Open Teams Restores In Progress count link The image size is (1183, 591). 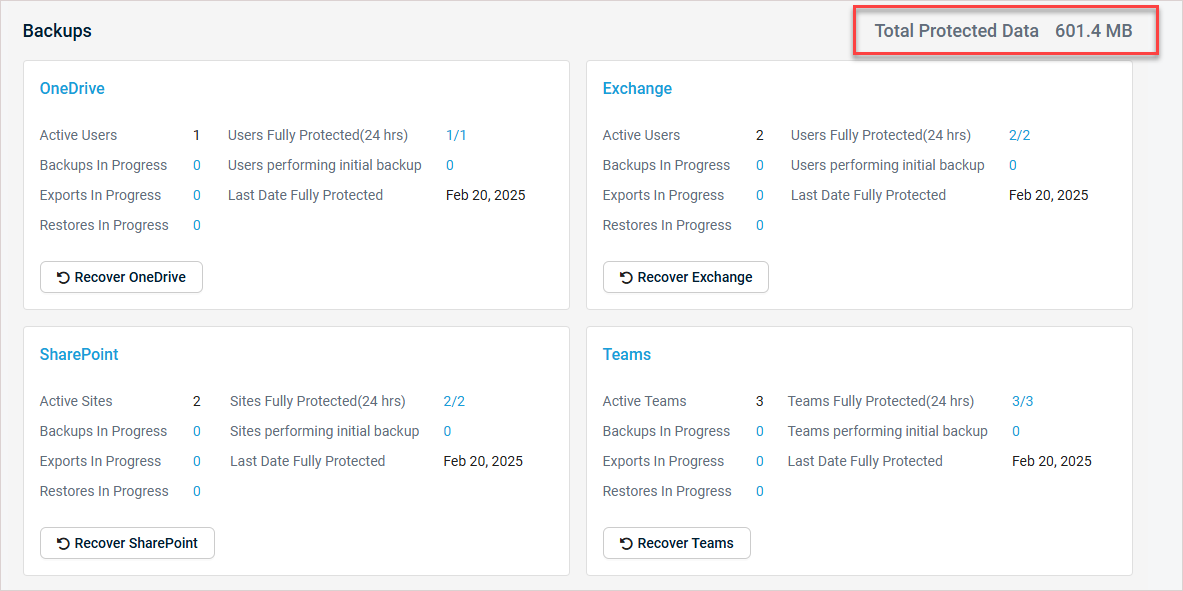point(760,491)
